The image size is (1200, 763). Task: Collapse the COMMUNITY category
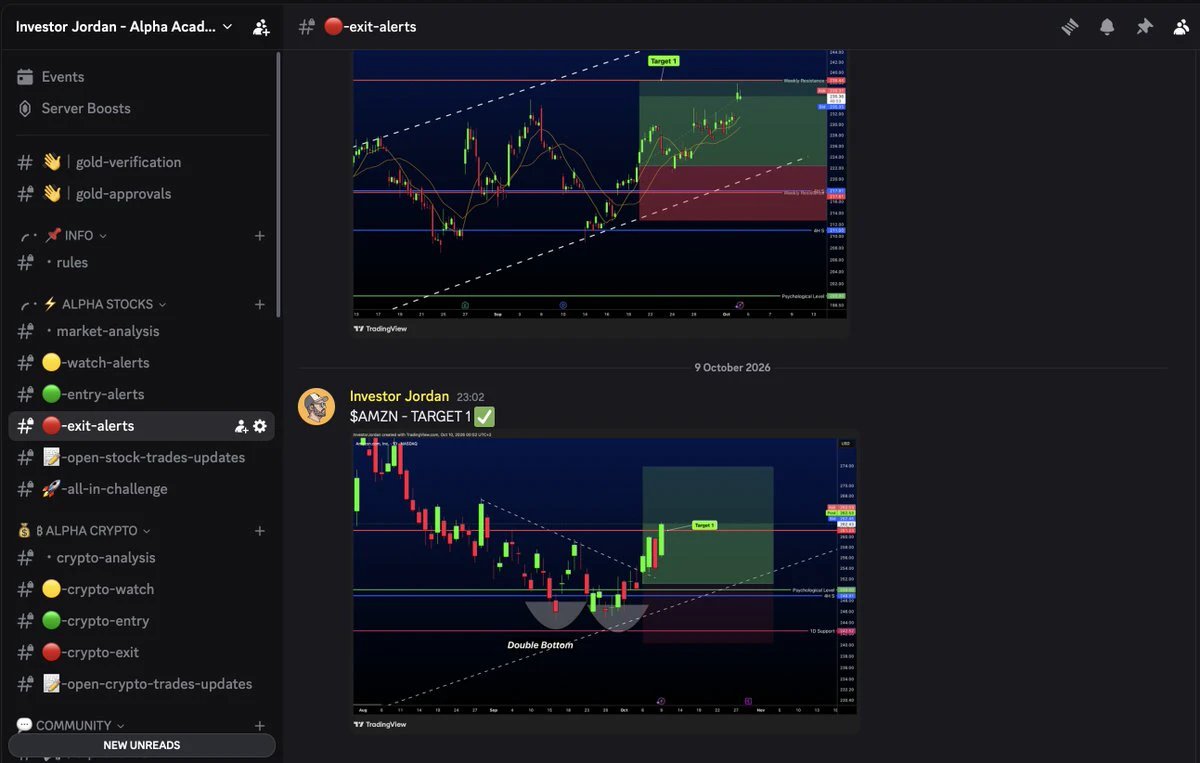coord(70,726)
